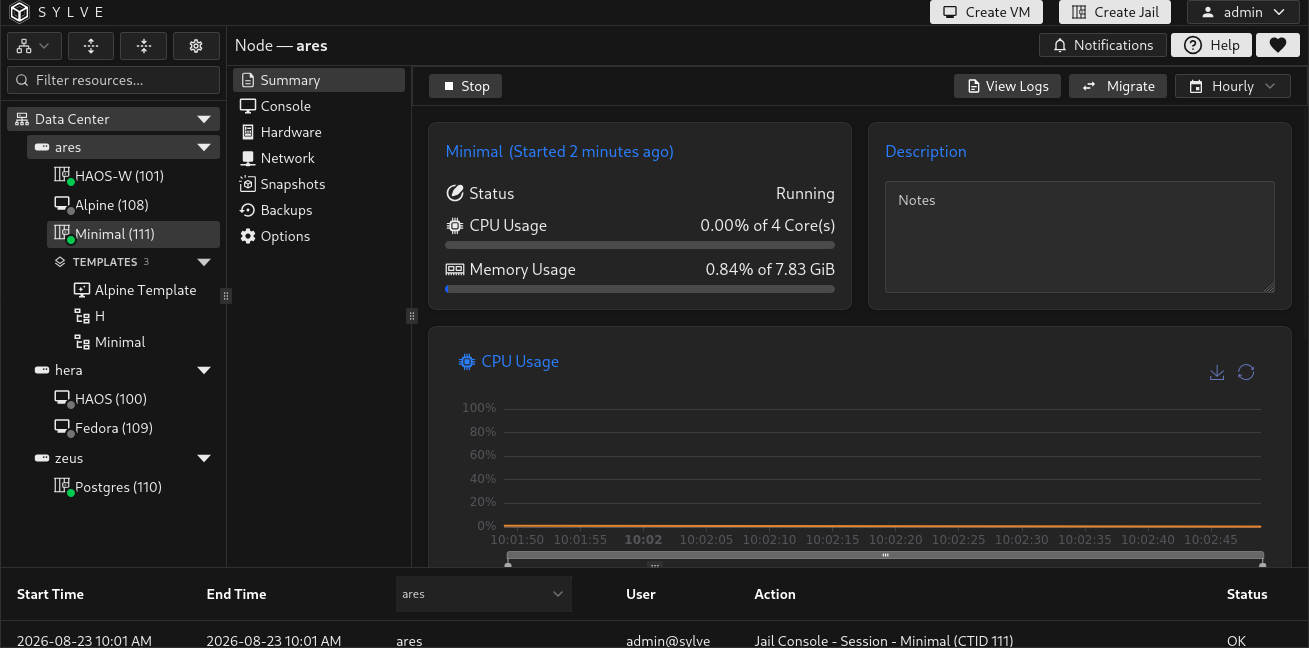
Task: Open the Snapshots tab
Action: [x=319, y=184]
